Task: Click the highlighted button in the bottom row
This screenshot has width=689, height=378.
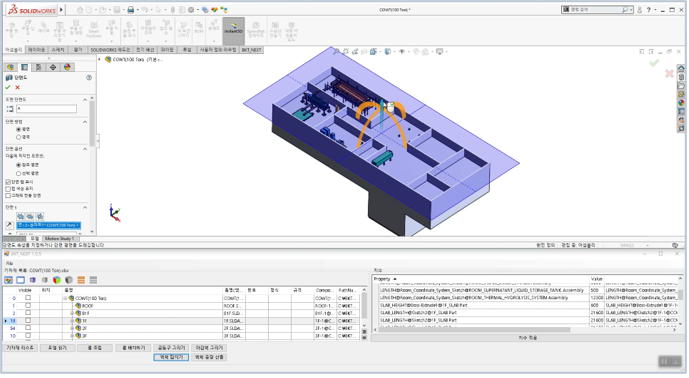Action: [171, 357]
